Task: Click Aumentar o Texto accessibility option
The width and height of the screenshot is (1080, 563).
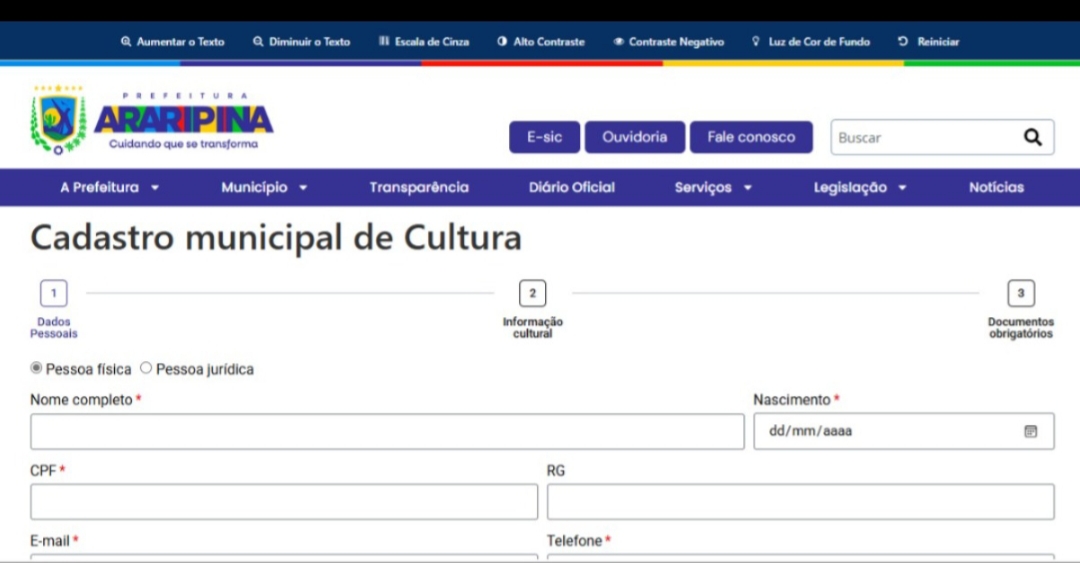Action: pyautogui.click(x=173, y=42)
